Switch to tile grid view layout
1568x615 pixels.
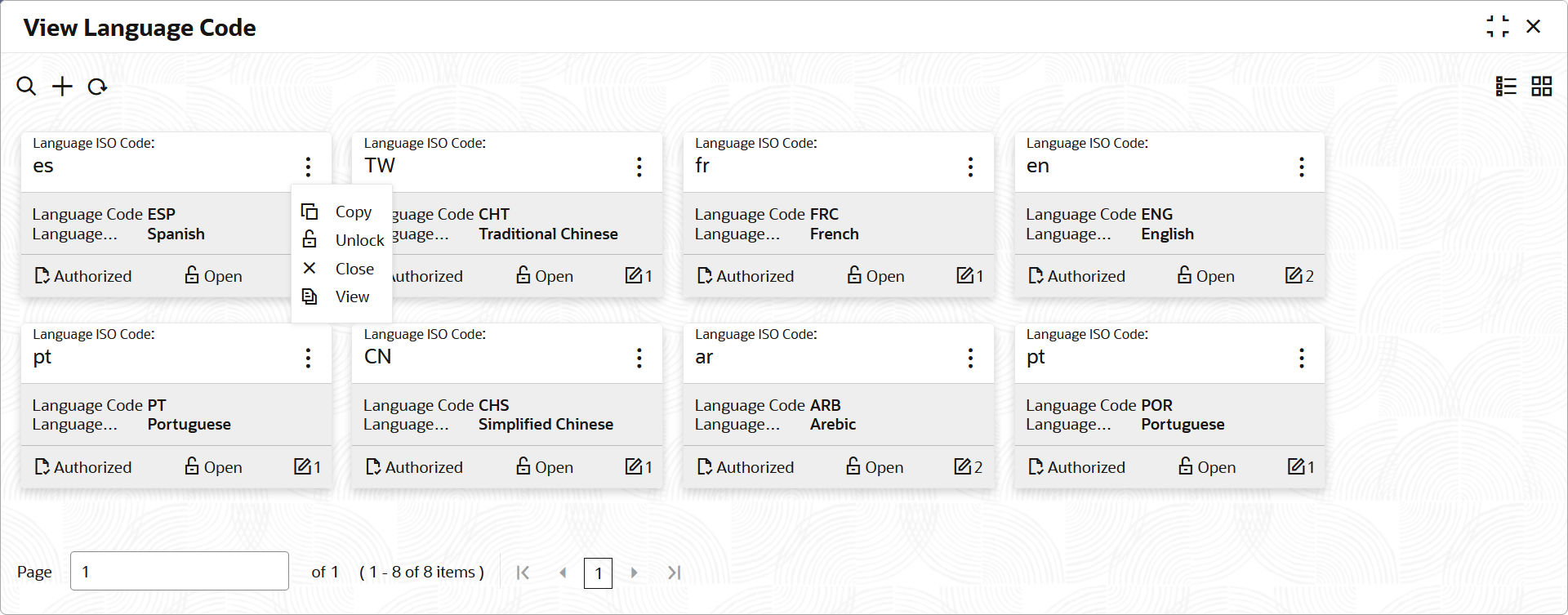[x=1541, y=86]
